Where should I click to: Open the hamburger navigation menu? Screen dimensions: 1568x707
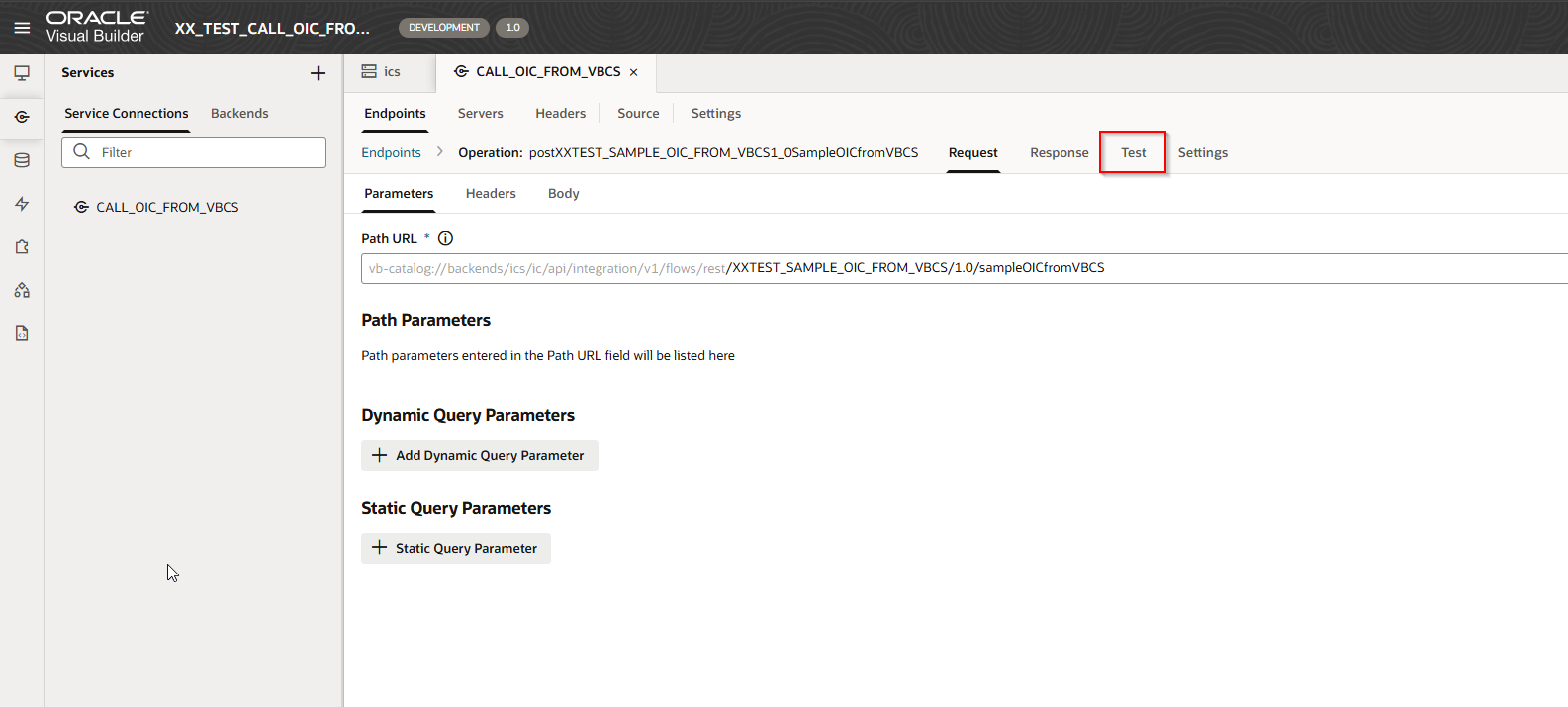click(x=22, y=28)
